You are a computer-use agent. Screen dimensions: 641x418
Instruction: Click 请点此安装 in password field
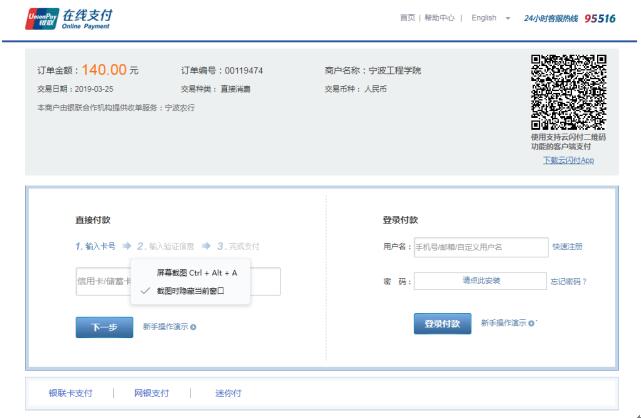coord(480,281)
